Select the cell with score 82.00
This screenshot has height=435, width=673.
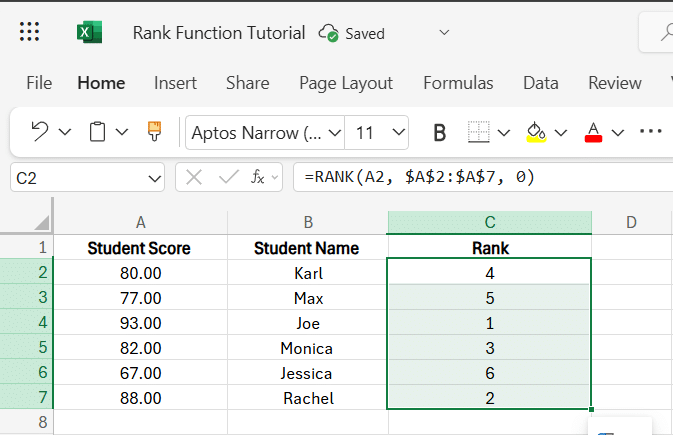coord(140,347)
